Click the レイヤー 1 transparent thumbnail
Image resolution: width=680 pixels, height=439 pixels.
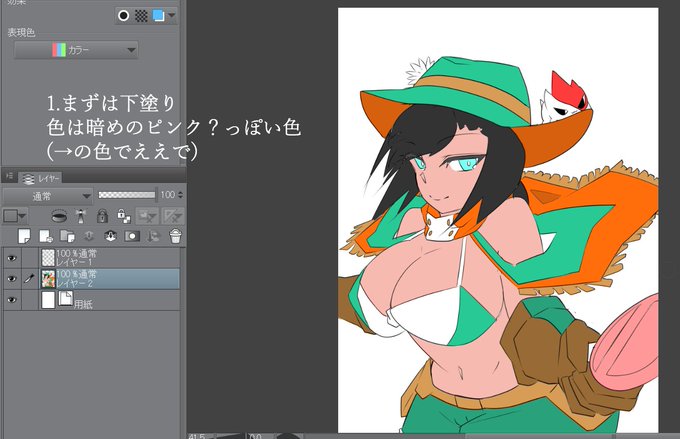[x=48, y=258]
